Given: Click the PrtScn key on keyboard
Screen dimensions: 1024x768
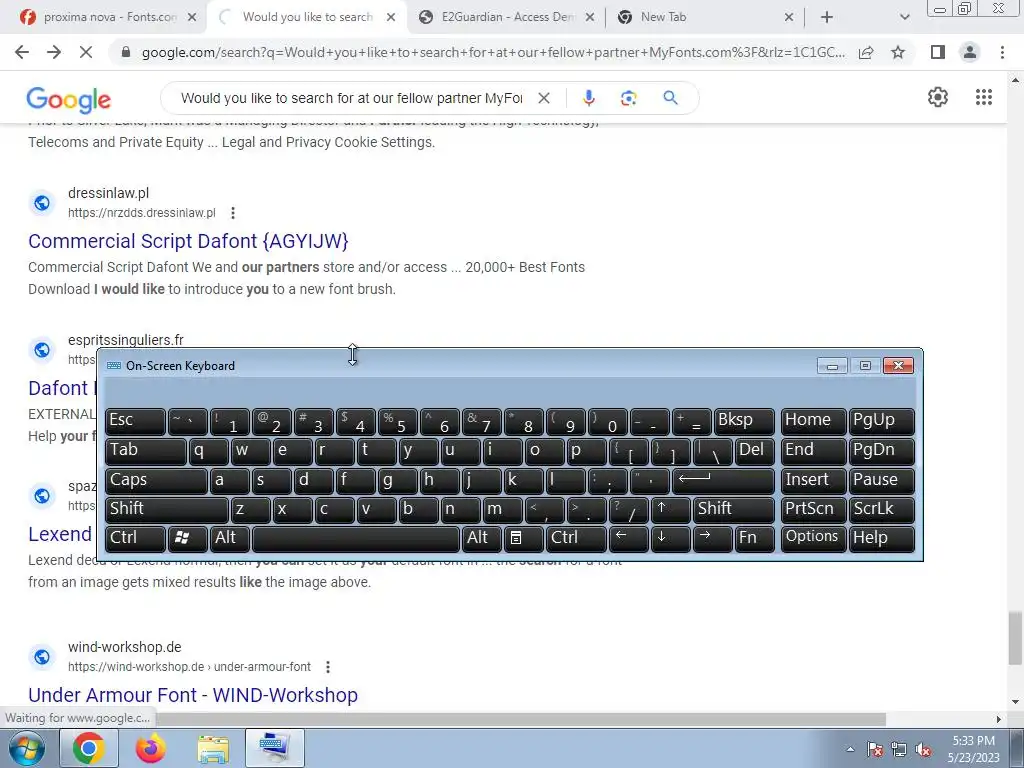Looking at the screenshot, I should tap(814, 509).
